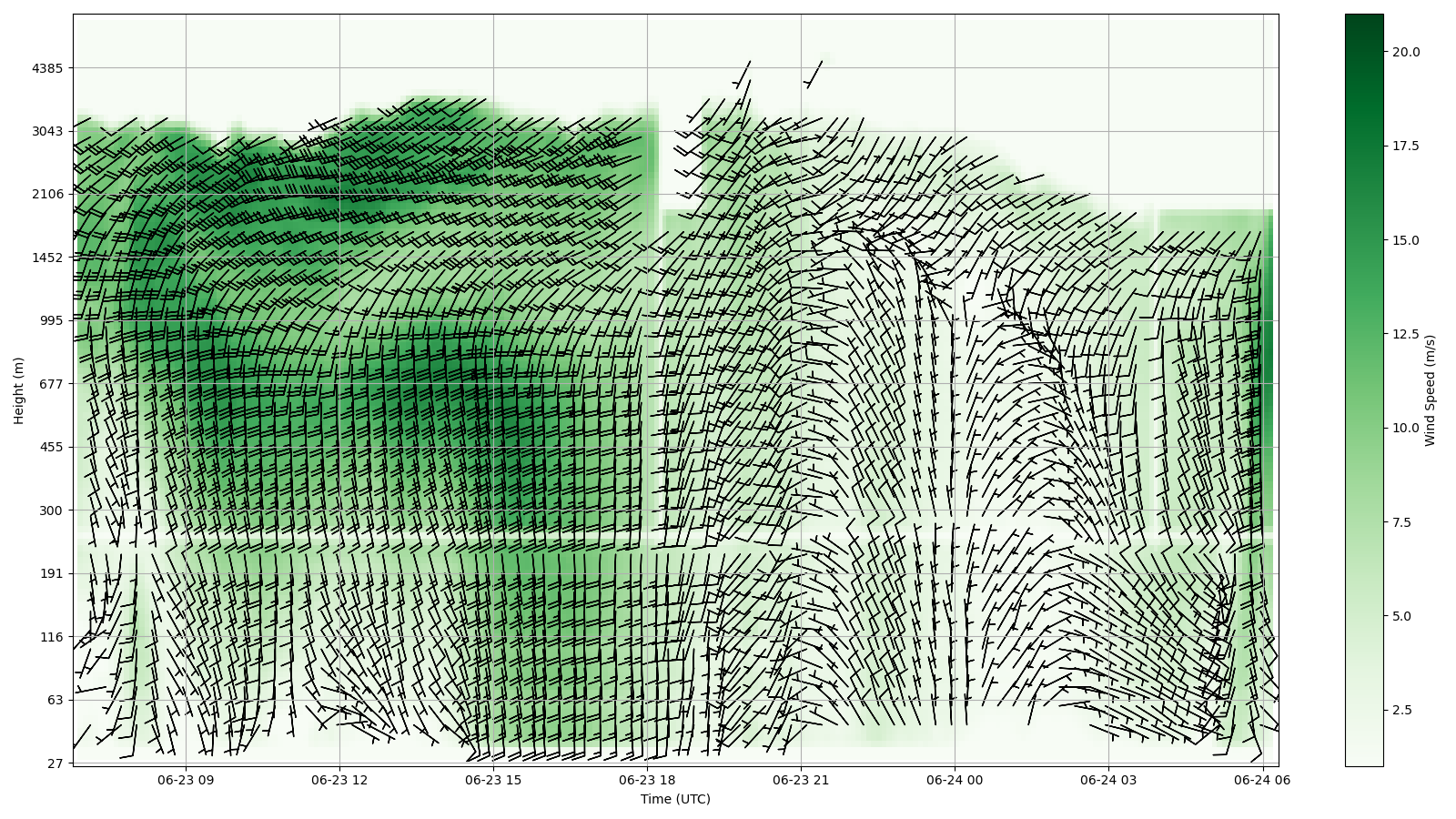Screen dimensions: 1456x819
Task: Select the 1452 height tick label
Action: pos(49,258)
